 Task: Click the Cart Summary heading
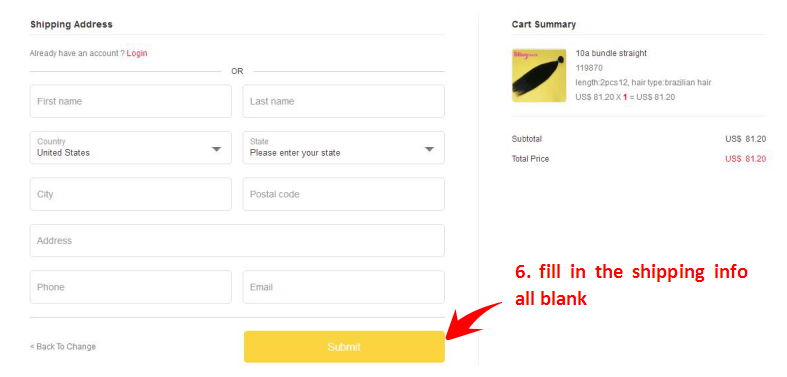click(x=544, y=24)
